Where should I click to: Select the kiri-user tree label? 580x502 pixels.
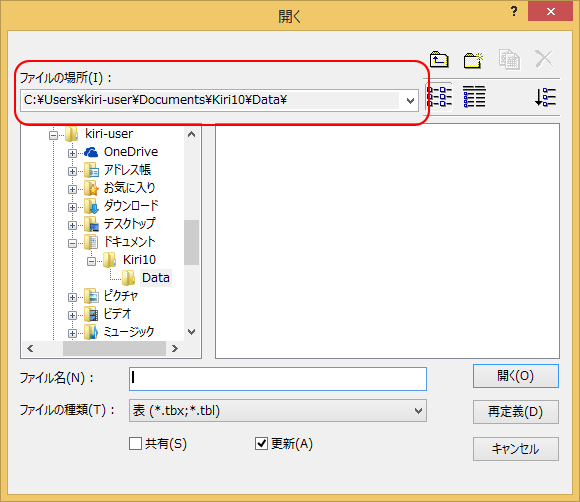click(x=109, y=134)
